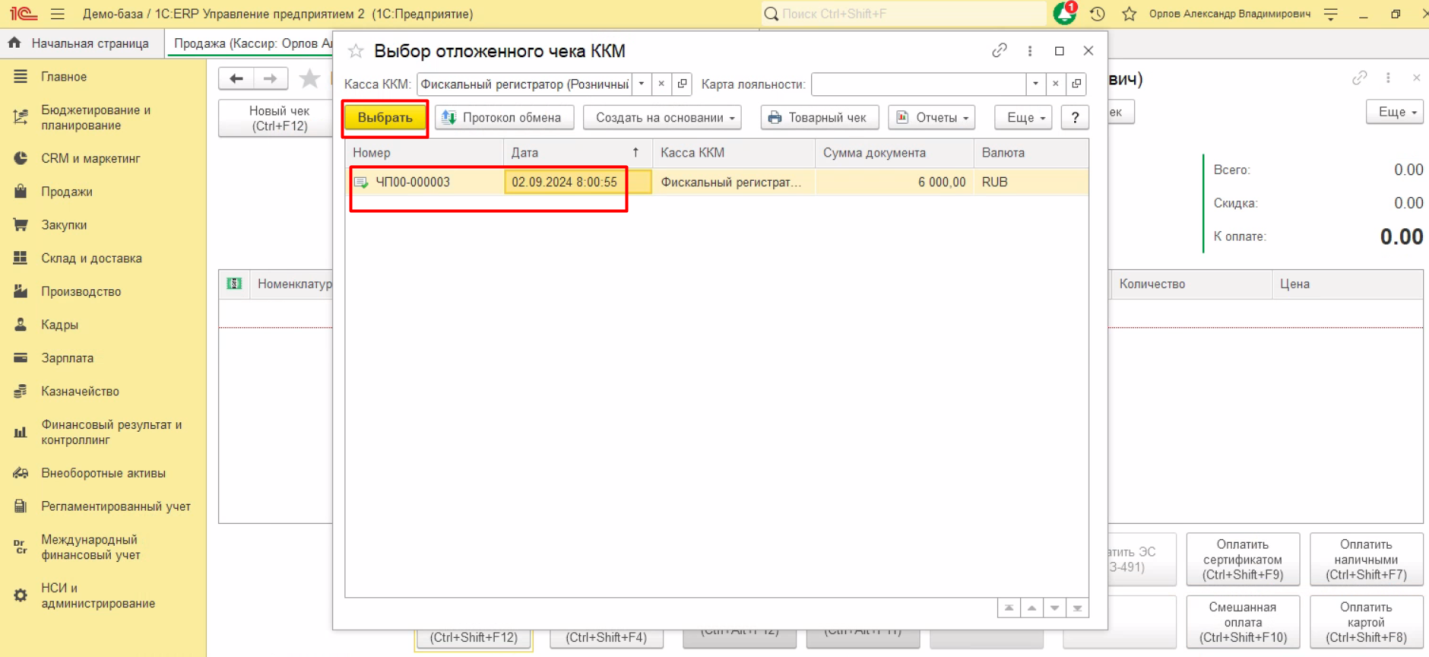
Task: Open the Карта лояльности record form icon
Action: point(1076,84)
